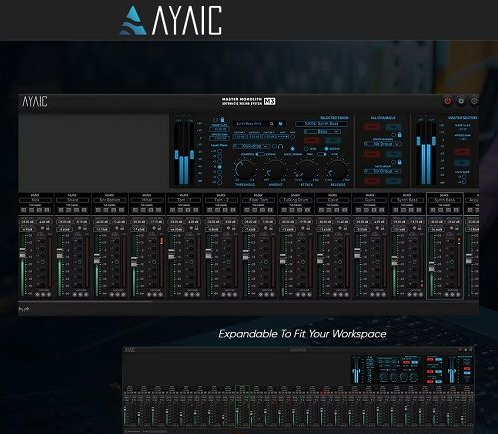Viewport: 498px width, 434px height.
Task: Click the Kick channel lock icon
Action: (47, 228)
